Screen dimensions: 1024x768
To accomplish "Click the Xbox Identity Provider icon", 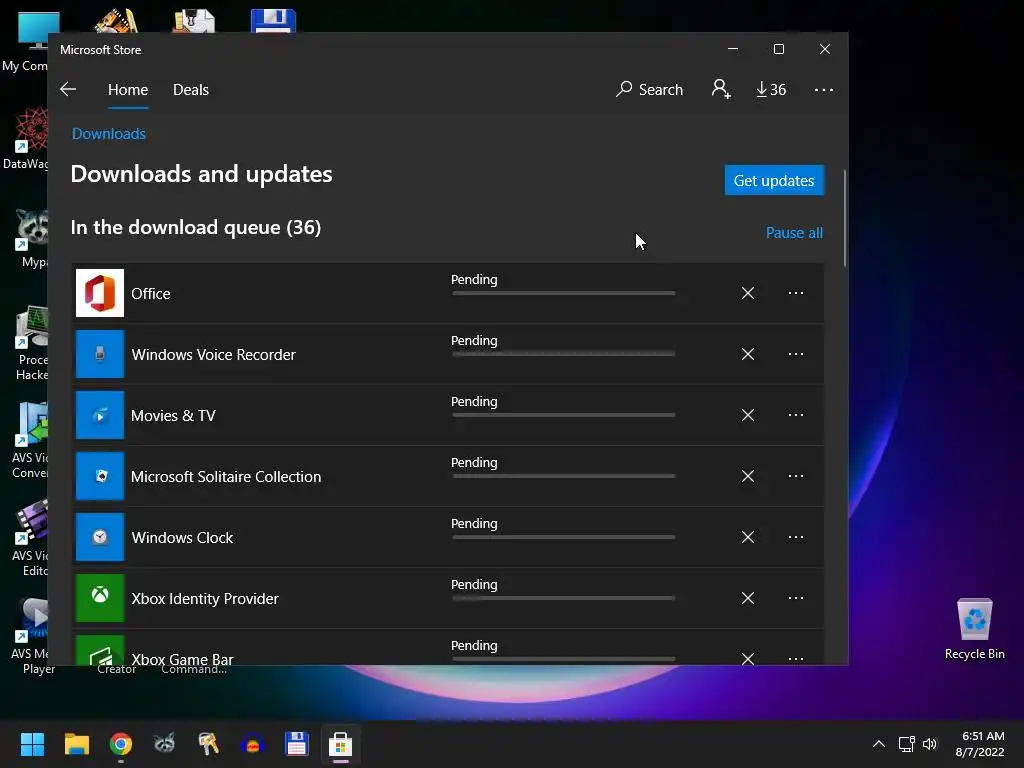I will pos(100,598).
